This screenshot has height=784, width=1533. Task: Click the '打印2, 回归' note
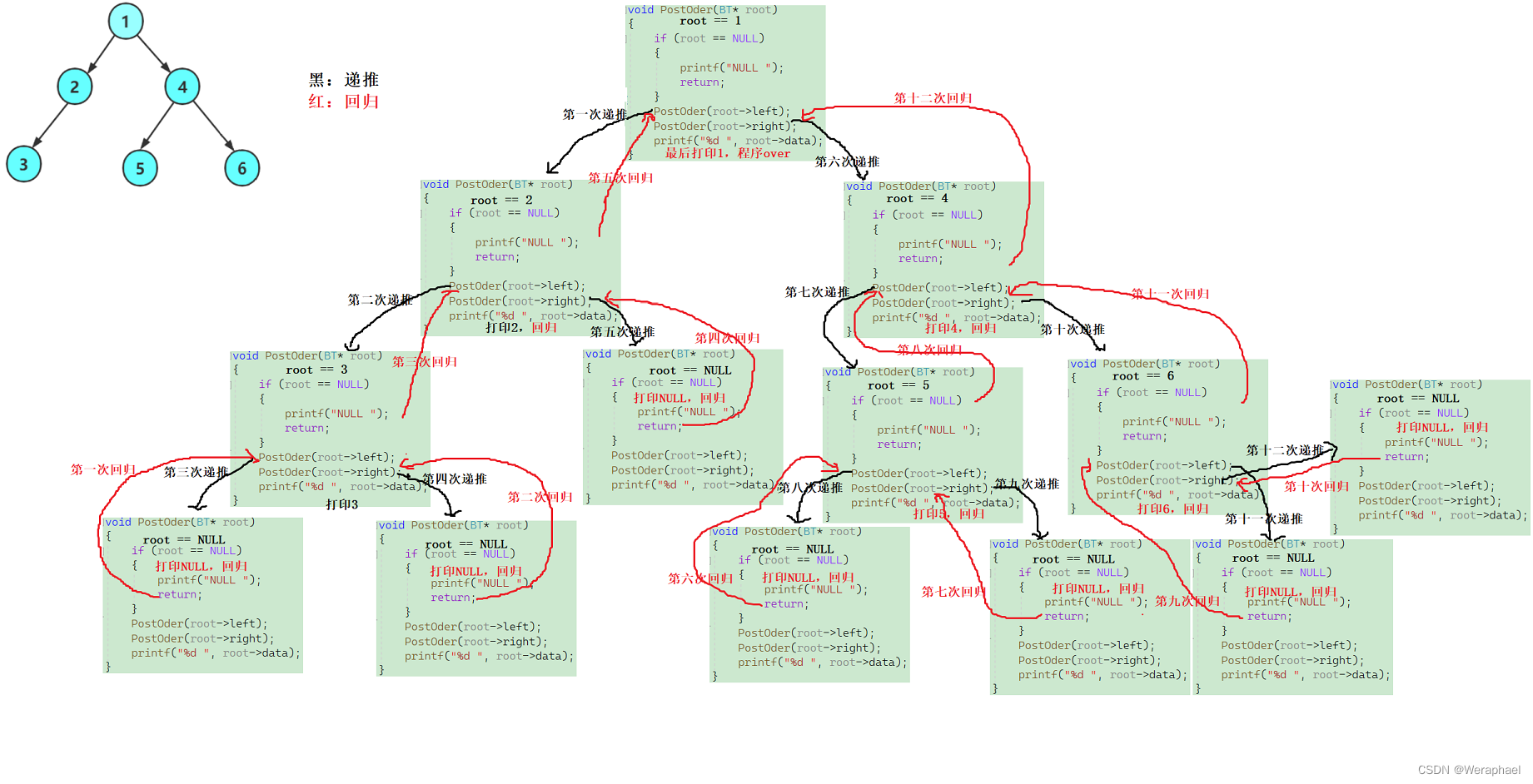click(x=521, y=327)
